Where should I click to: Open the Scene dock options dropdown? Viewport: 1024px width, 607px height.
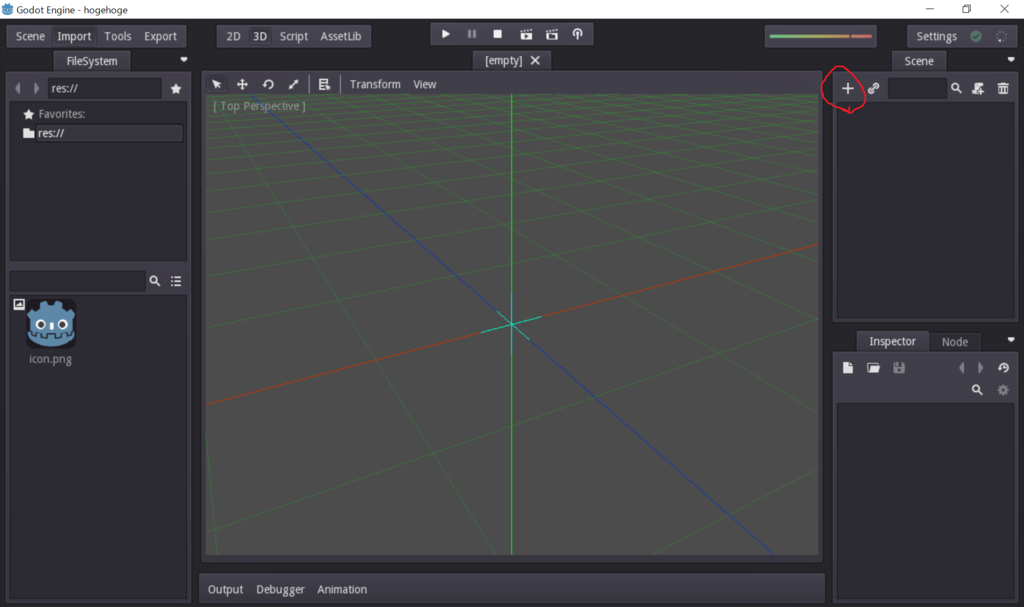coord(1011,59)
